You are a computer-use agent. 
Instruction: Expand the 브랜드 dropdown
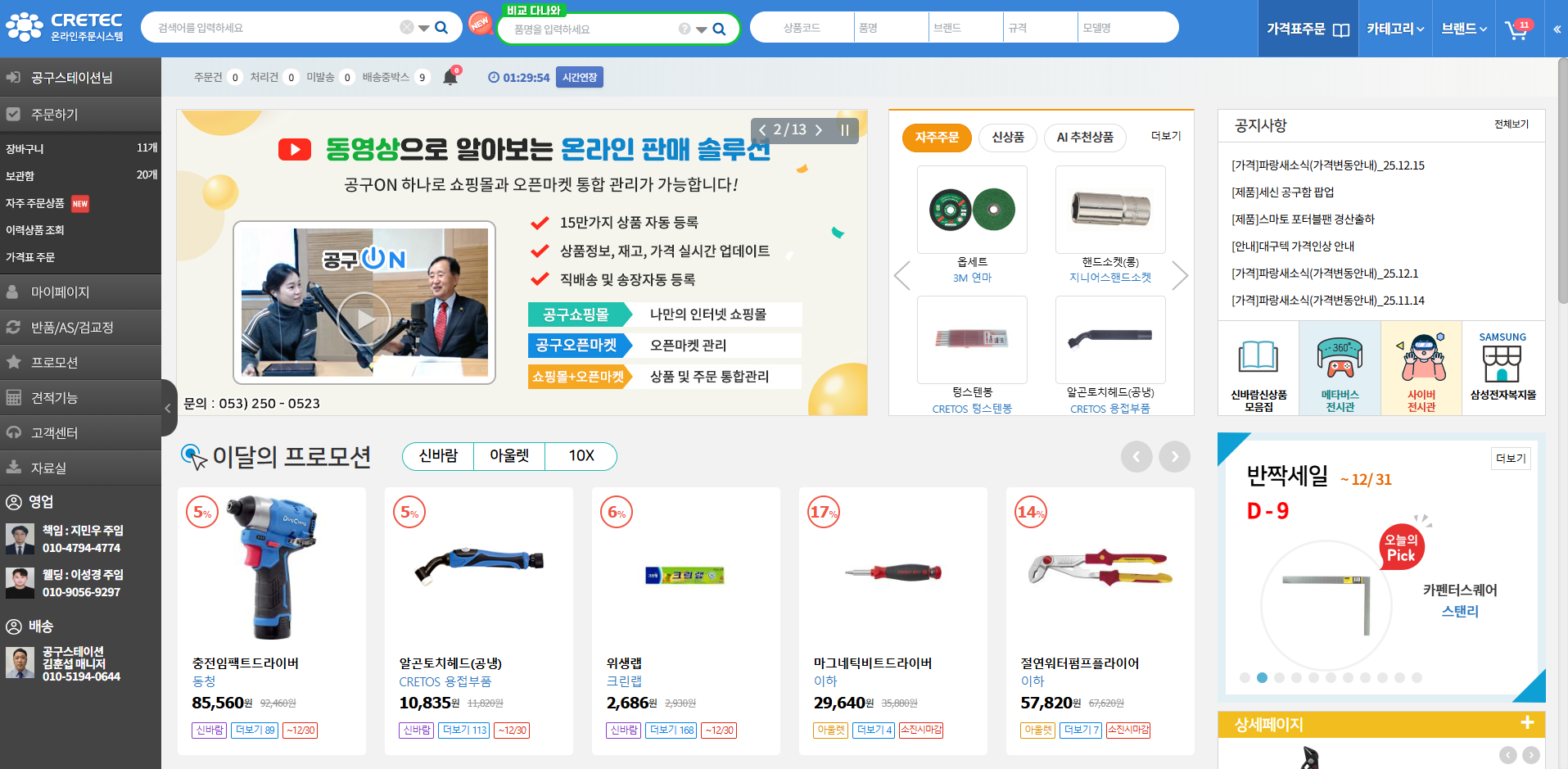(x=1464, y=29)
